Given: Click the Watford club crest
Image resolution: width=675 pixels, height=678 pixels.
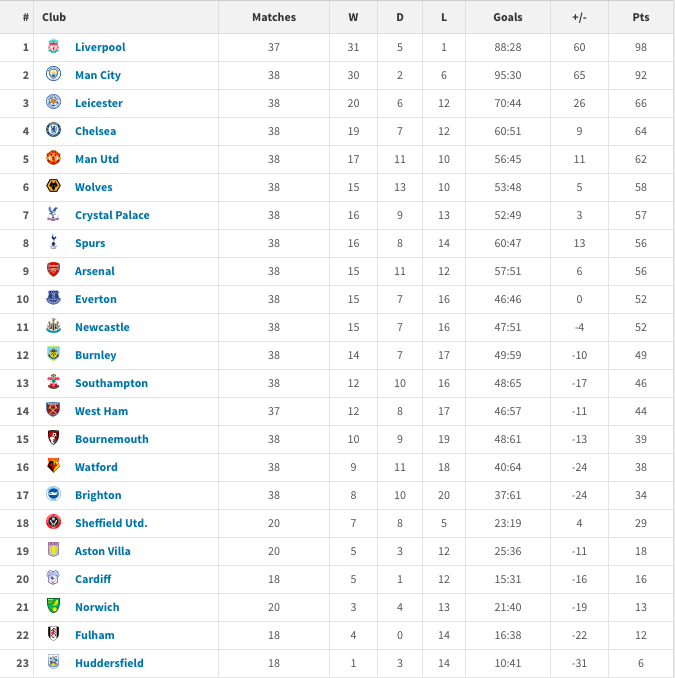Looking at the screenshot, I should click(53, 467).
